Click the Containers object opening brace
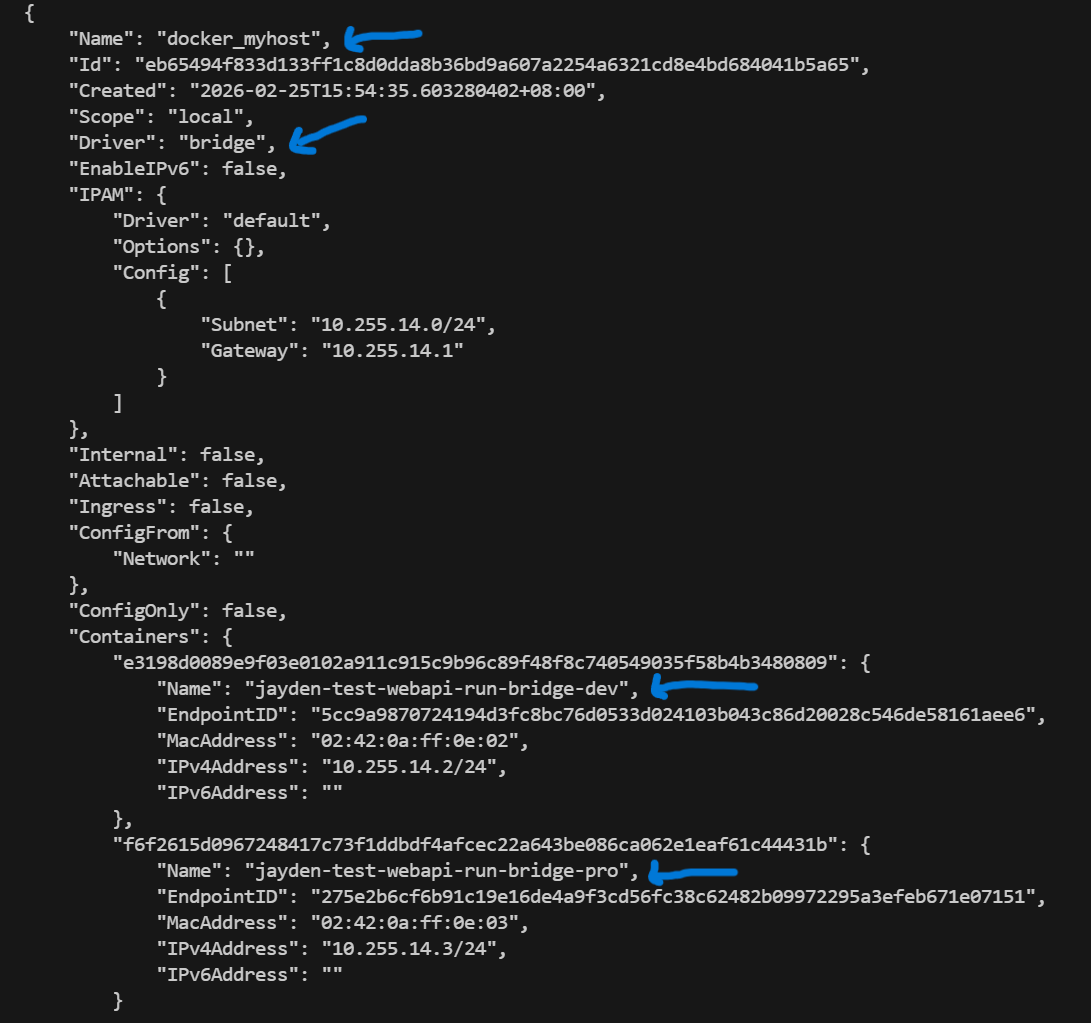This screenshot has height=1023, width=1091. coord(228,637)
